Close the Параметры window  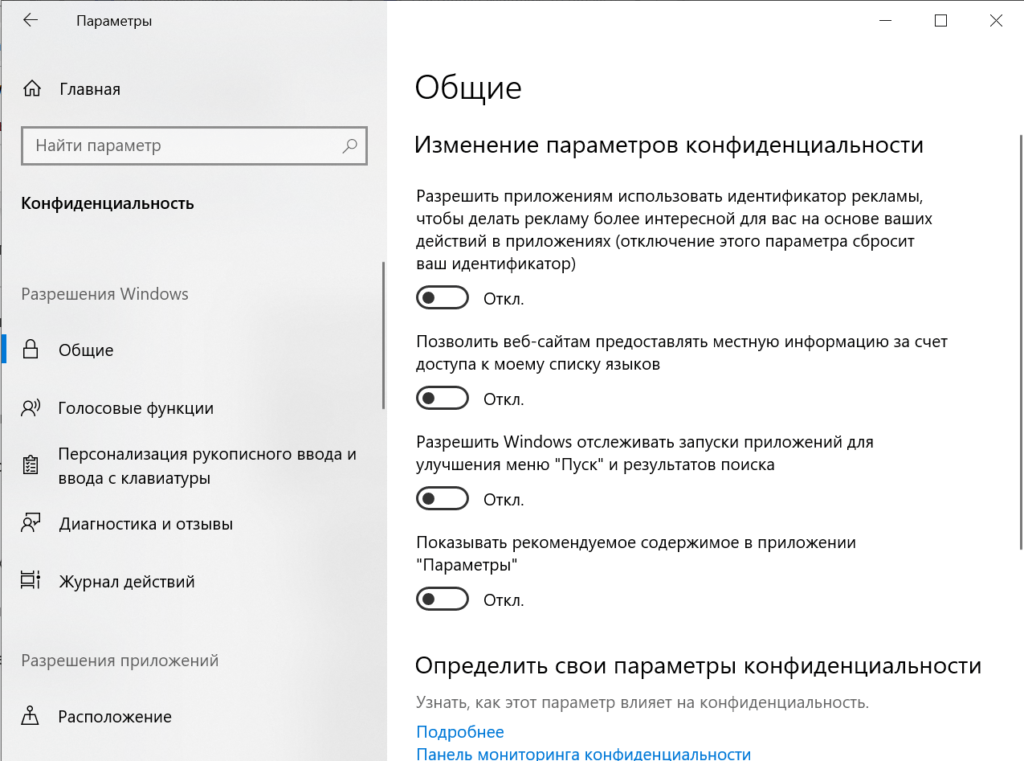[x=996, y=20]
